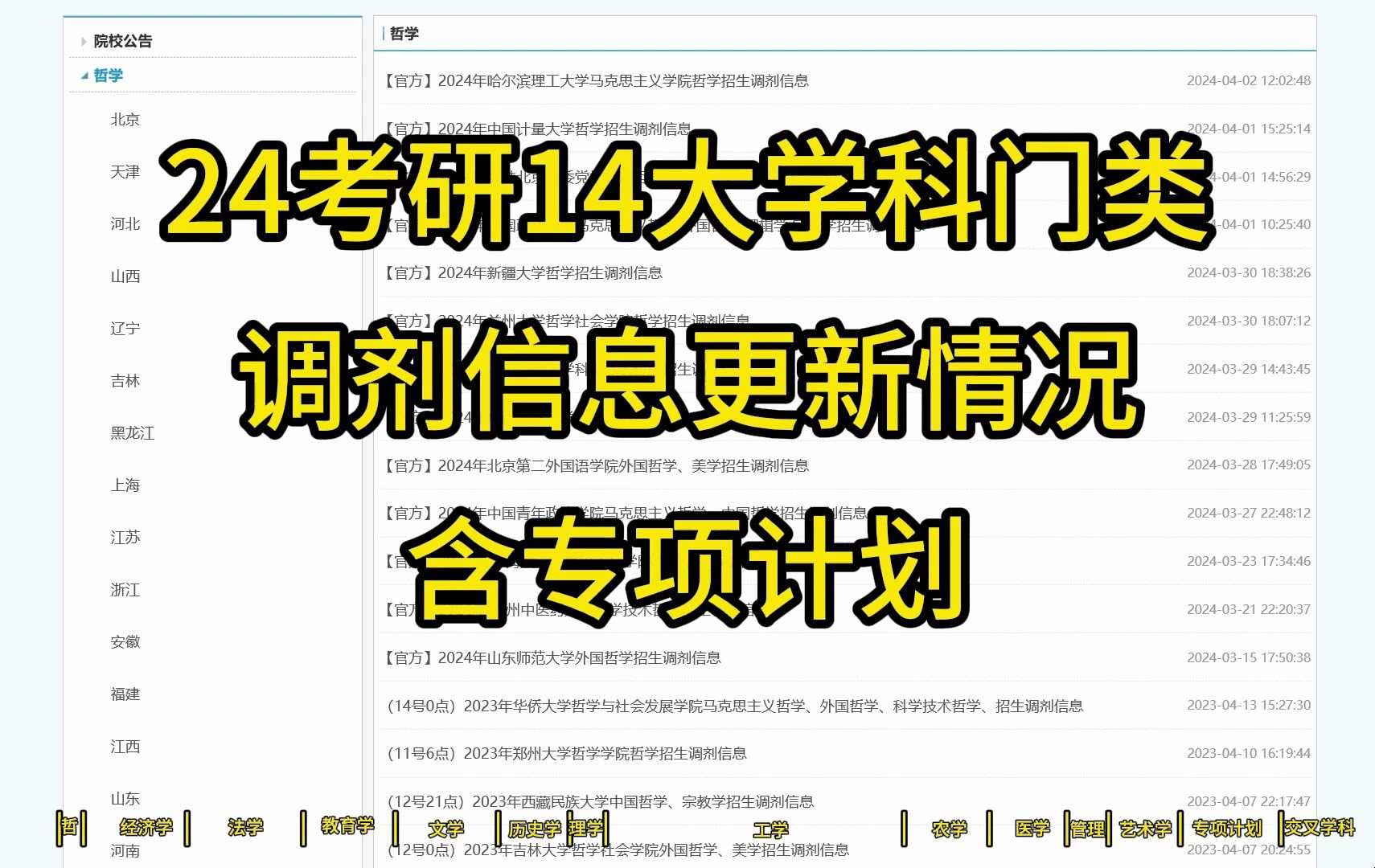
Task: Select 山西 province filter
Action: tap(125, 276)
